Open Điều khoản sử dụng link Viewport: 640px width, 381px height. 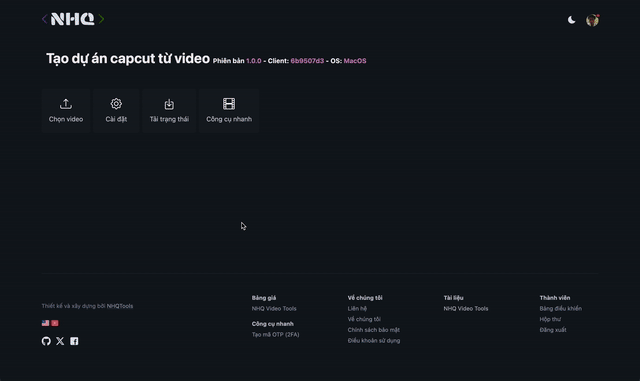coord(374,340)
